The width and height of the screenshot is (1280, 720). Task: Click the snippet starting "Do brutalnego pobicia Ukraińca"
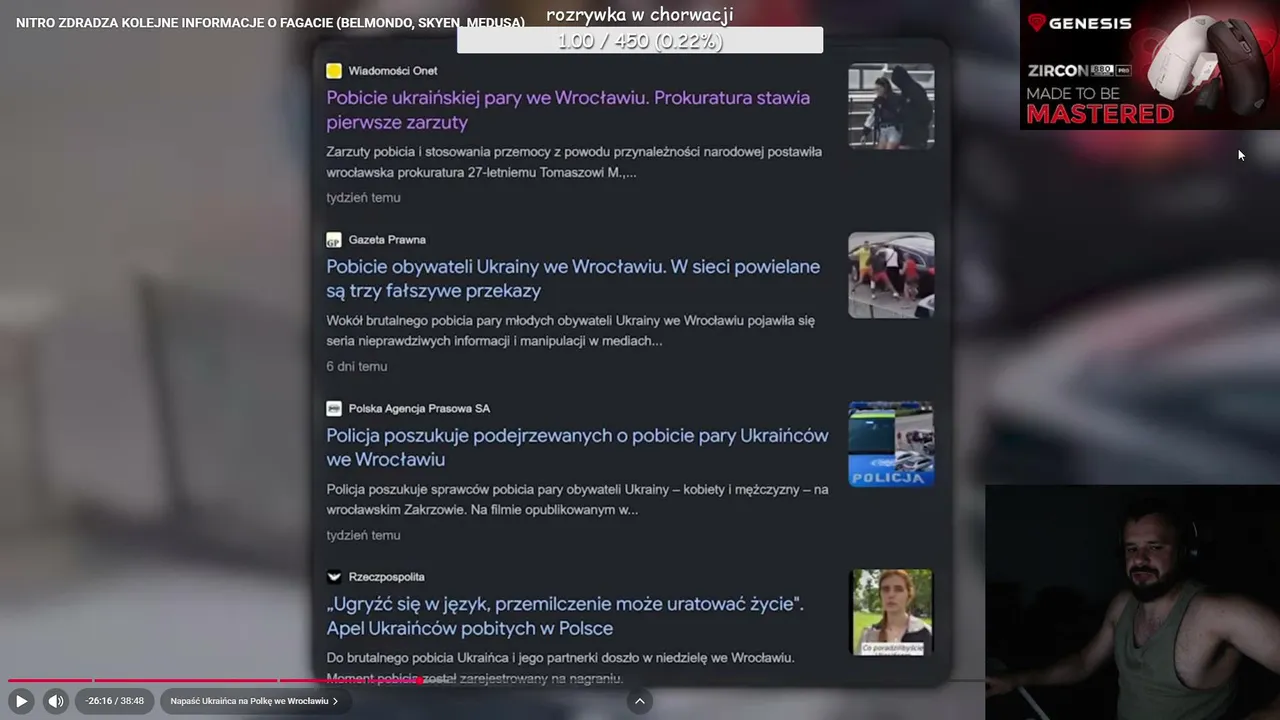(x=560, y=668)
